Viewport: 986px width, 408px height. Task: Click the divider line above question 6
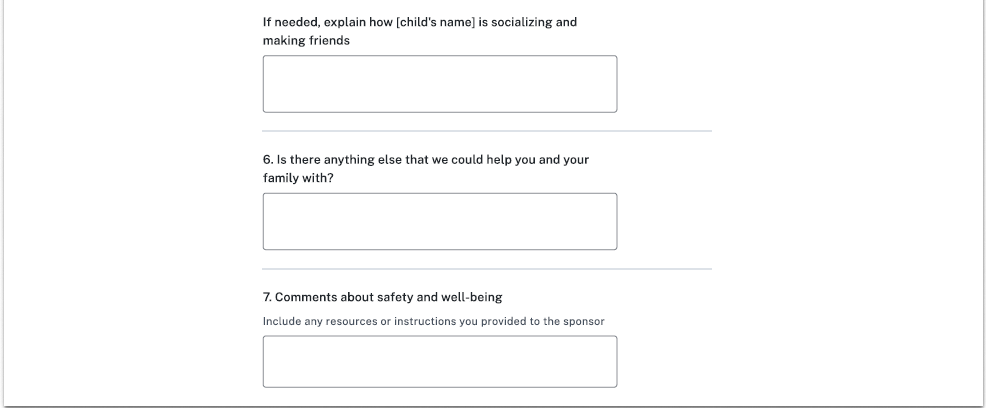point(487,131)
